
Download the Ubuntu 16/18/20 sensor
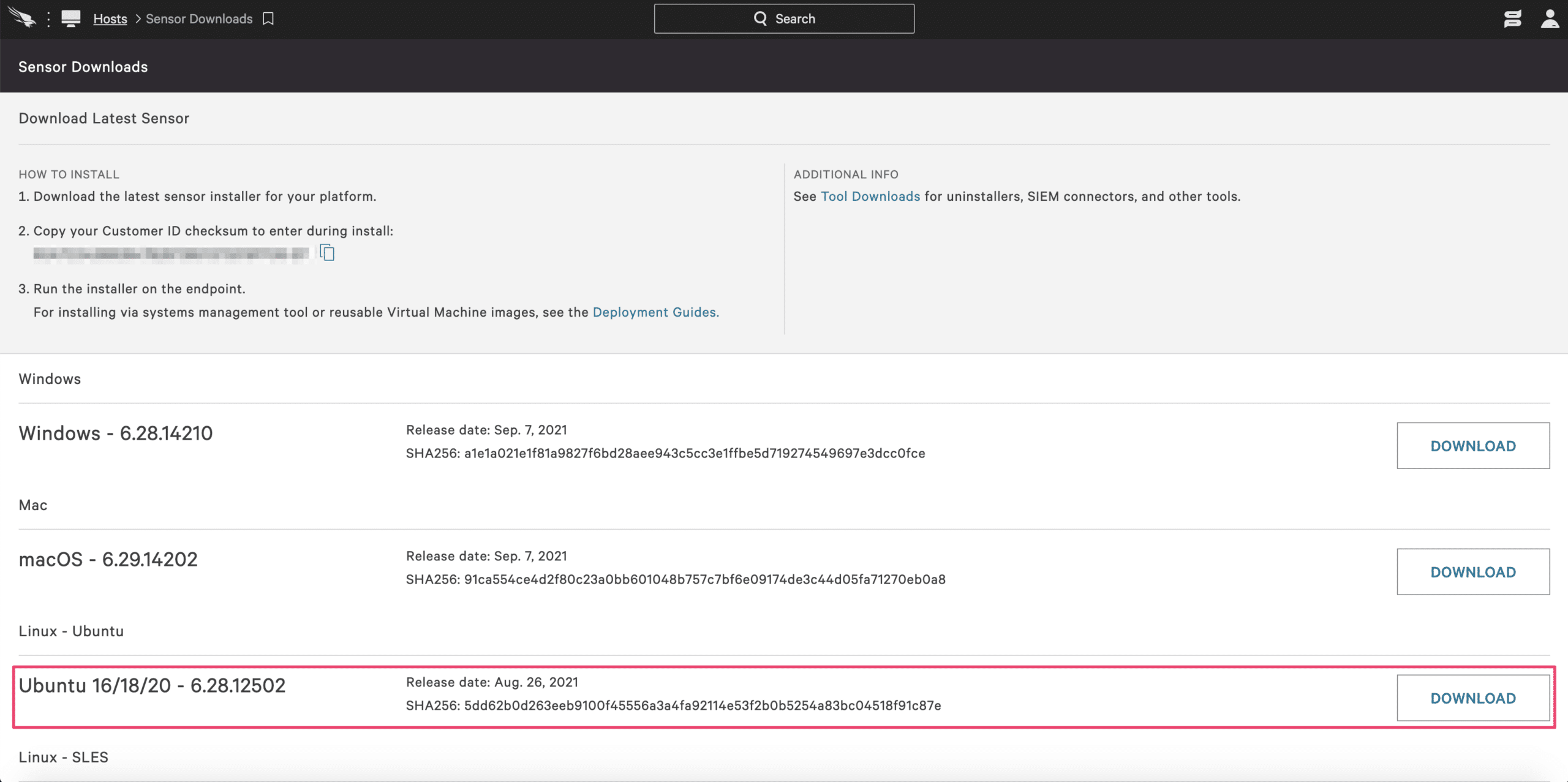[x=1473, y=698]
